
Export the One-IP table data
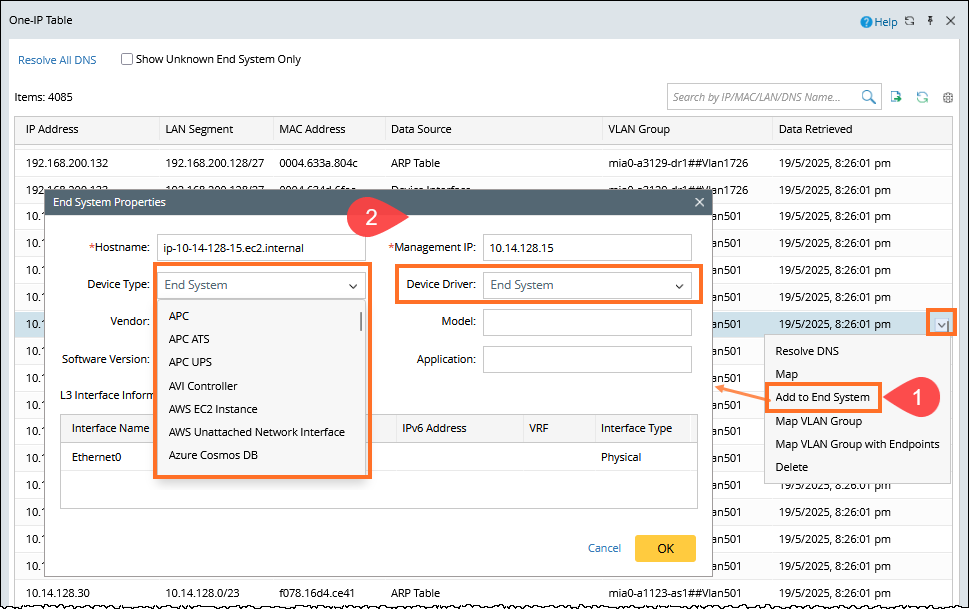point(897,97)
